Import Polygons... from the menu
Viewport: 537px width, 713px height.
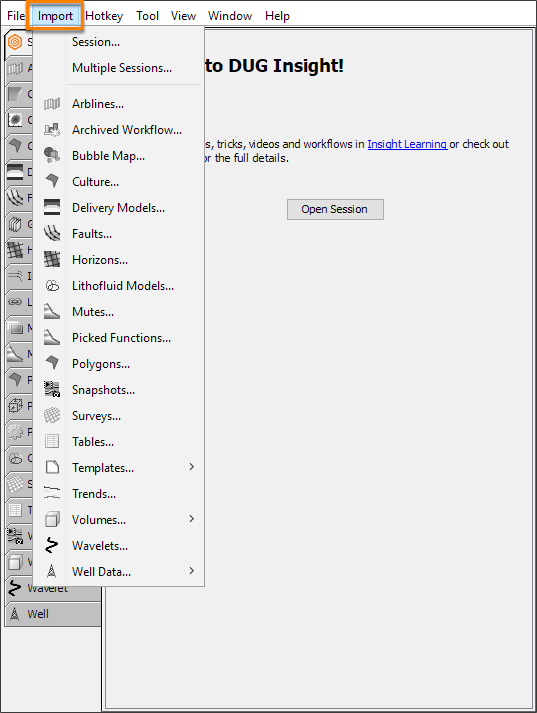pyautogui.click(x=118, y=364)
